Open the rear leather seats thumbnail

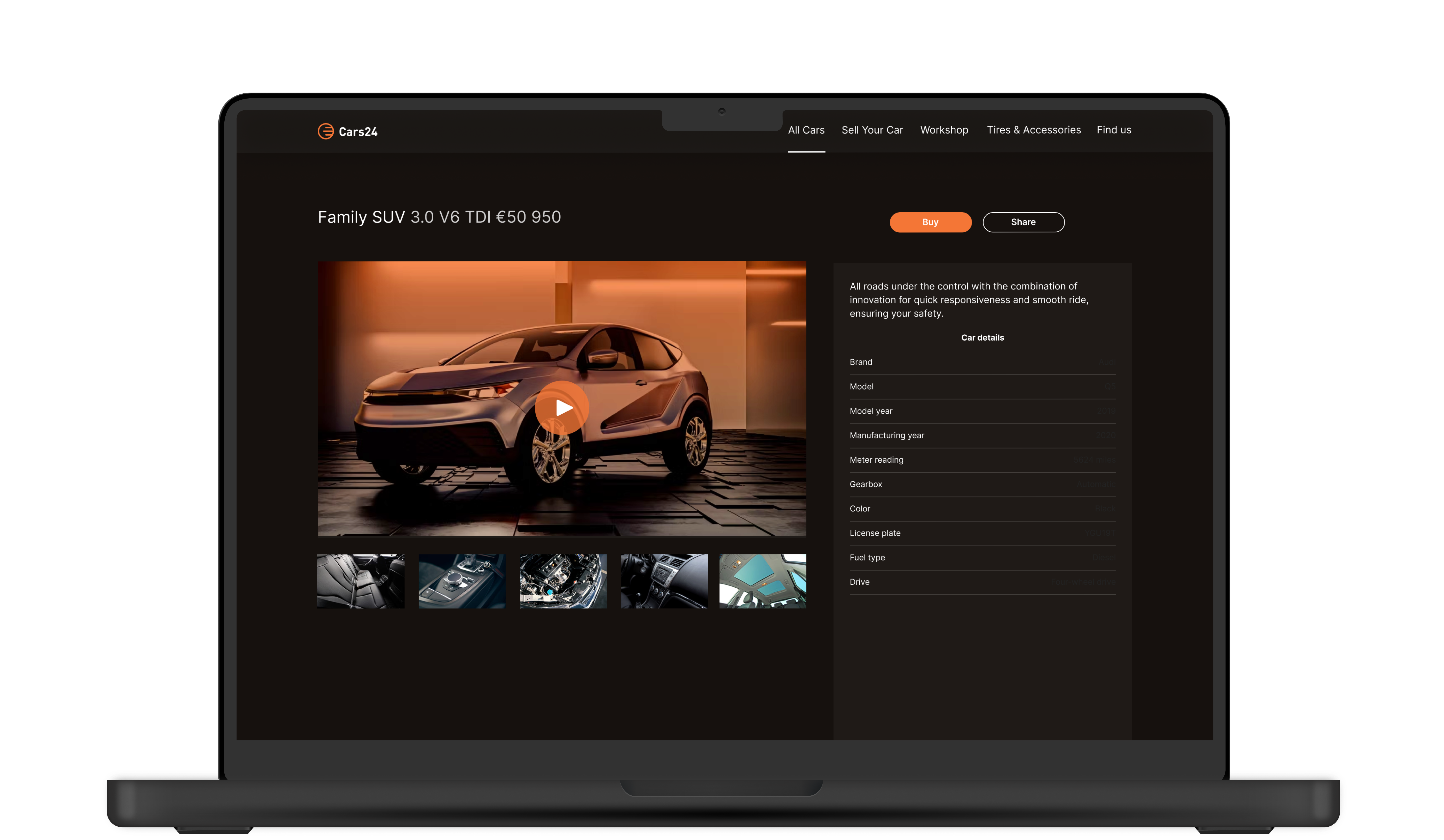click(361, 581)
